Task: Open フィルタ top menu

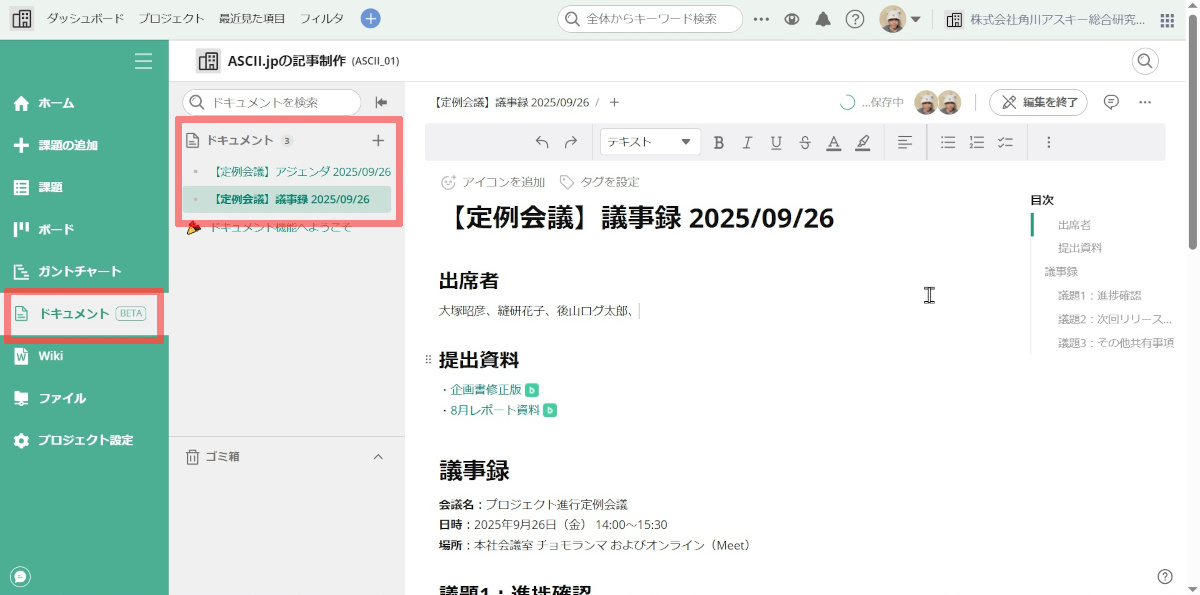Action: click(x=322, y=19)
